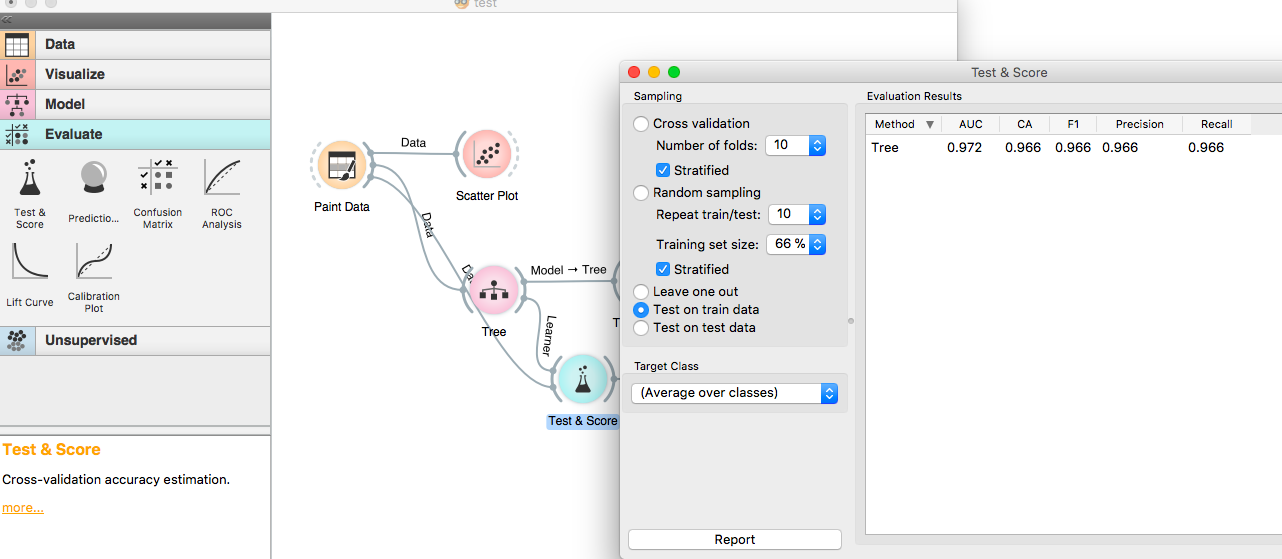This screenshot has height=559, width=1282.
Task: Select Random sampling option
Action: [641, 193]
